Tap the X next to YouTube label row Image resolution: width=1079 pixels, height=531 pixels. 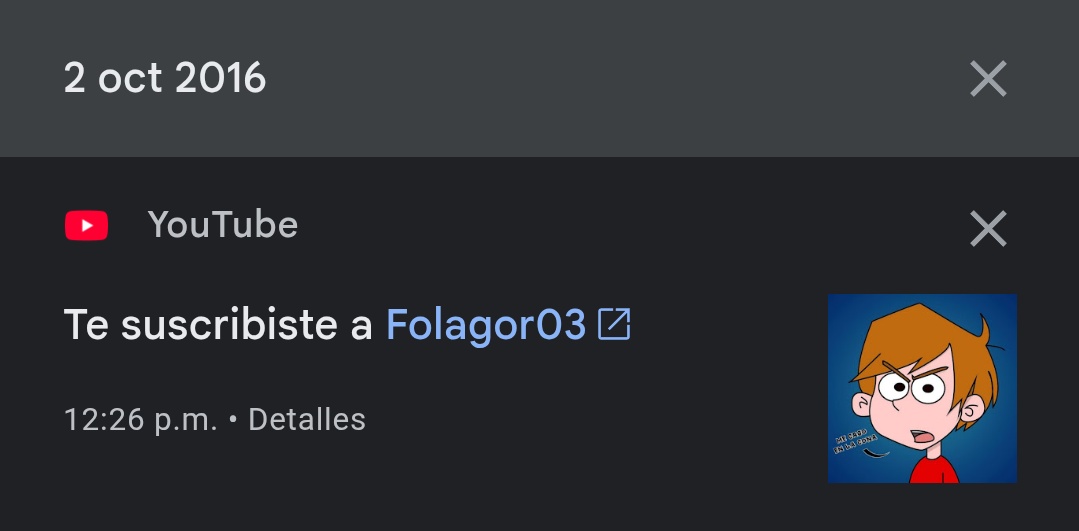pos(988,228)
